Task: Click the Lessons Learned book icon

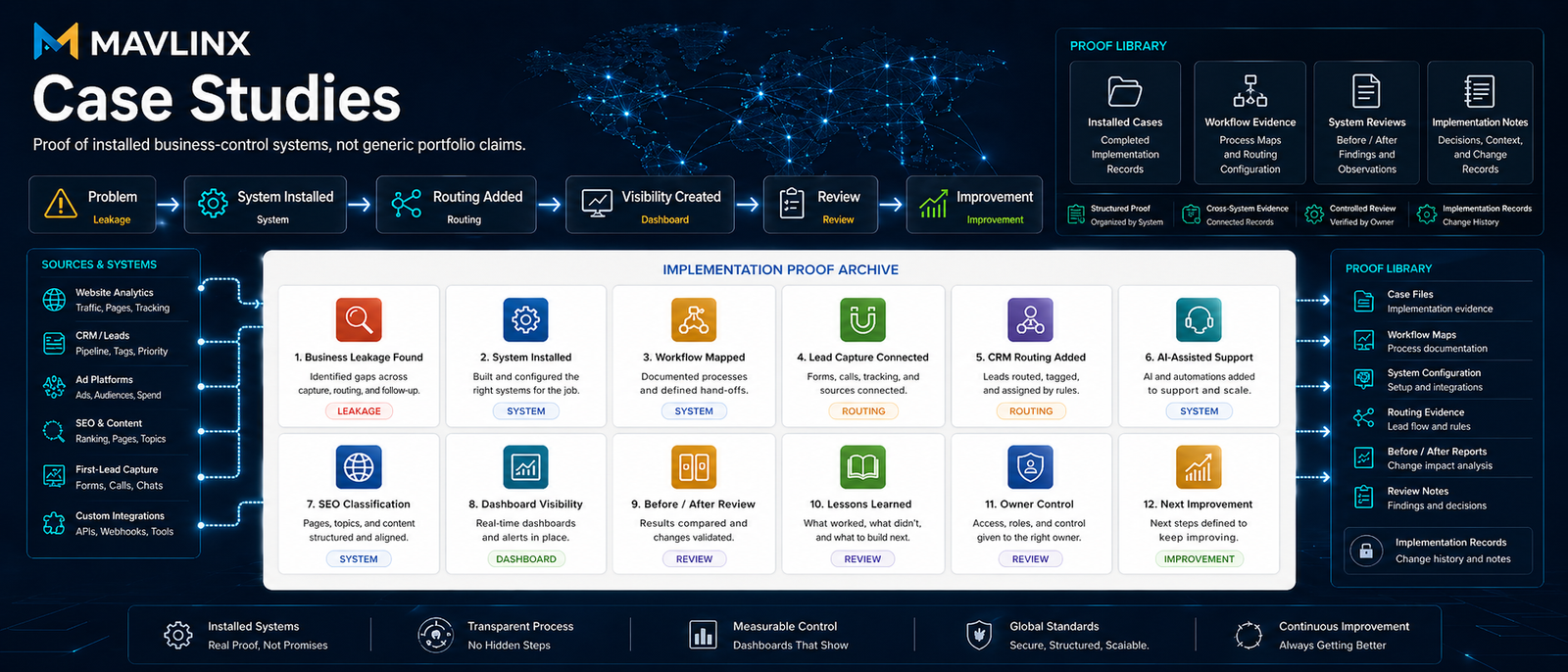Action: [x=862, y=466]
